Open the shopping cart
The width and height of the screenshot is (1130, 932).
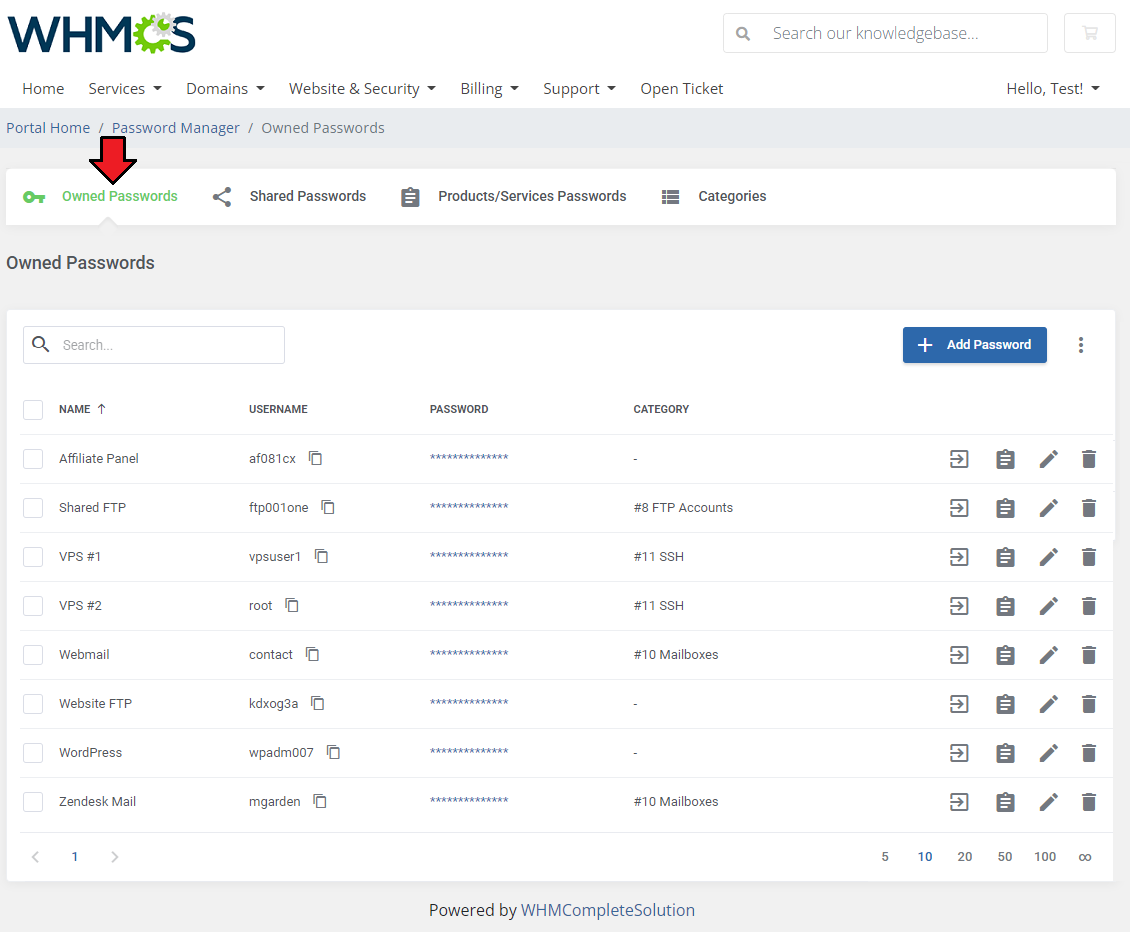point(1090,33)
